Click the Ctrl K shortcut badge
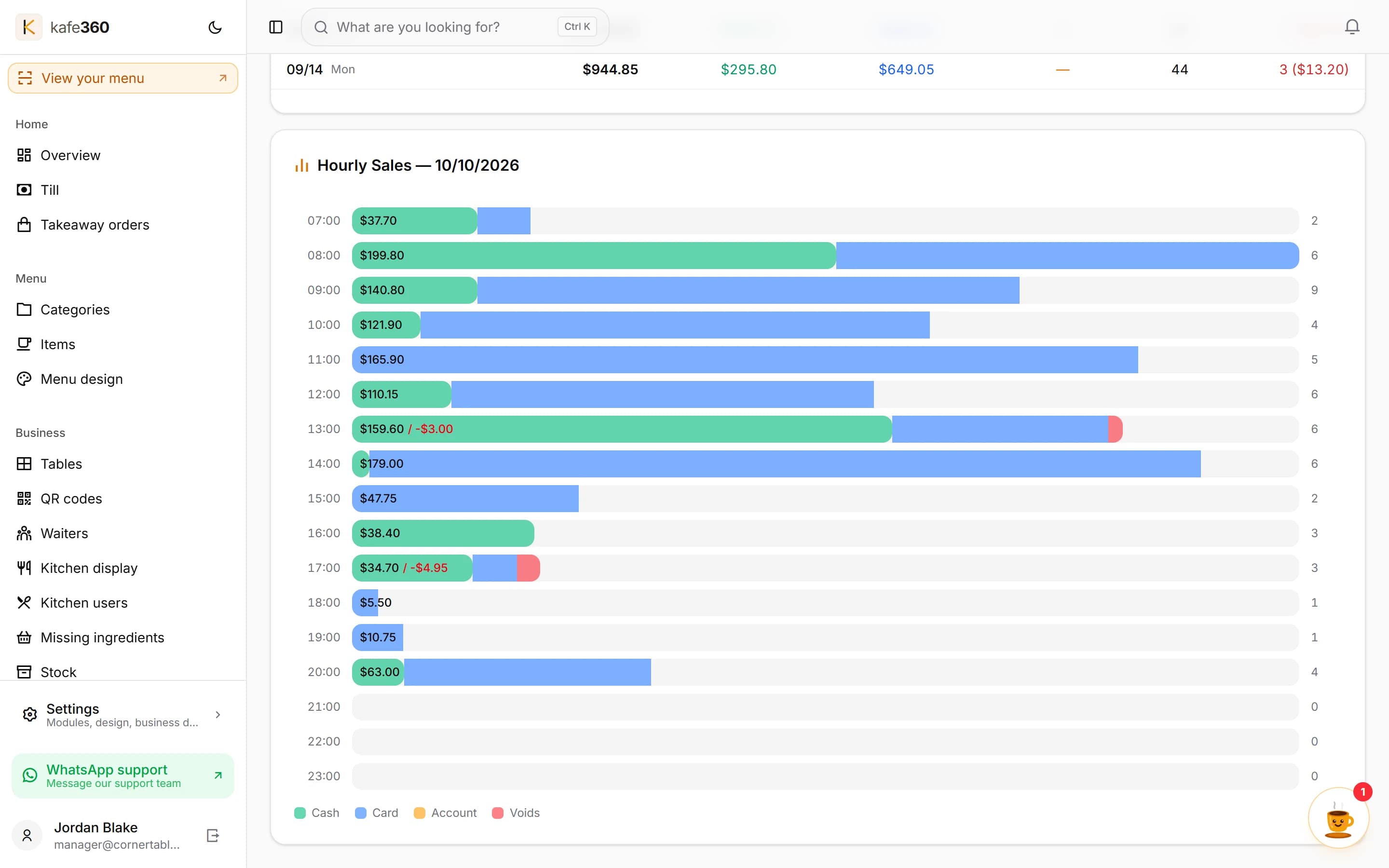1389x868 pixels. coord(577,27)
